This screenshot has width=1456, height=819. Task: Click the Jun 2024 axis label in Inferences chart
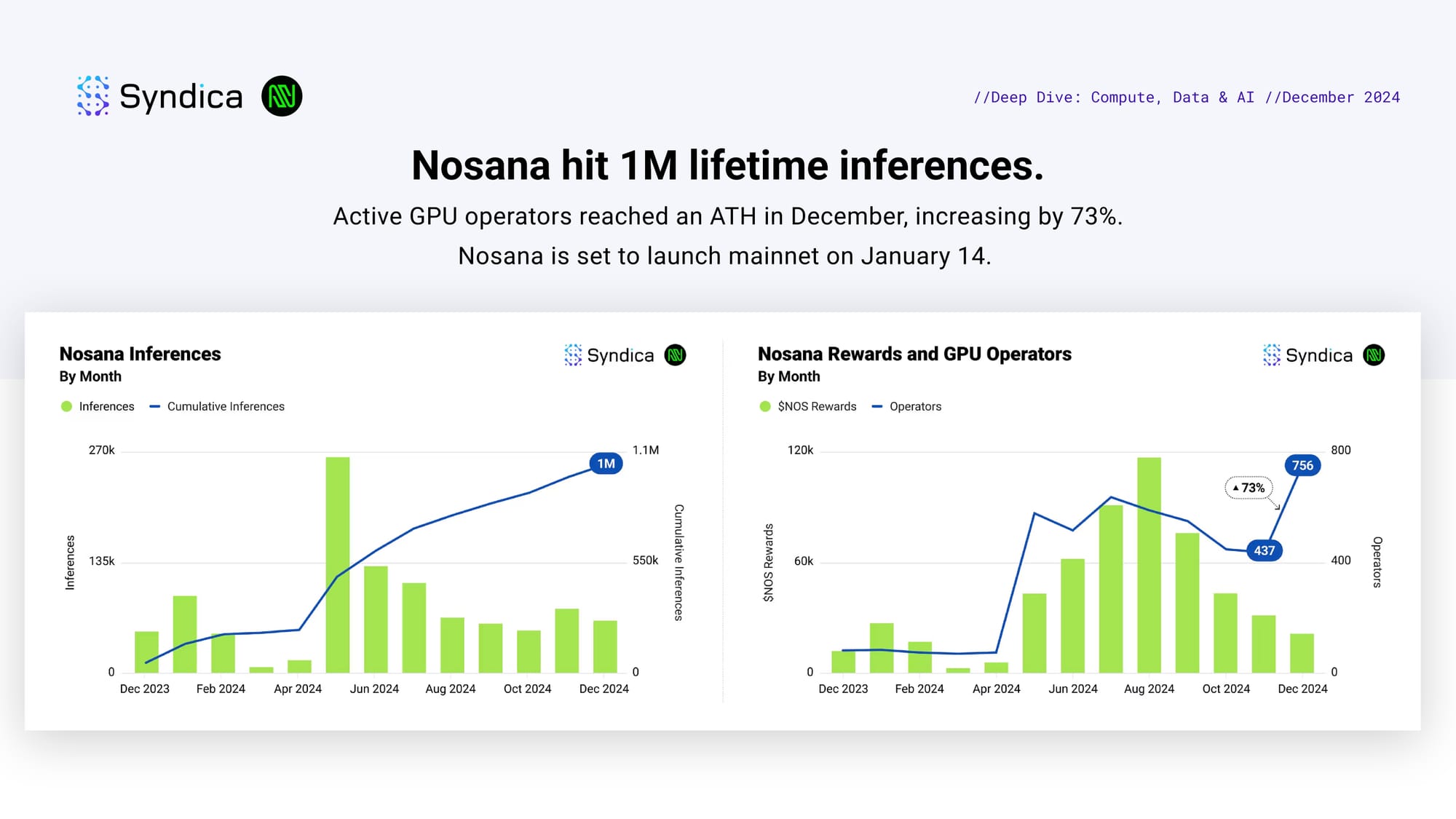(x=374, y=689)
